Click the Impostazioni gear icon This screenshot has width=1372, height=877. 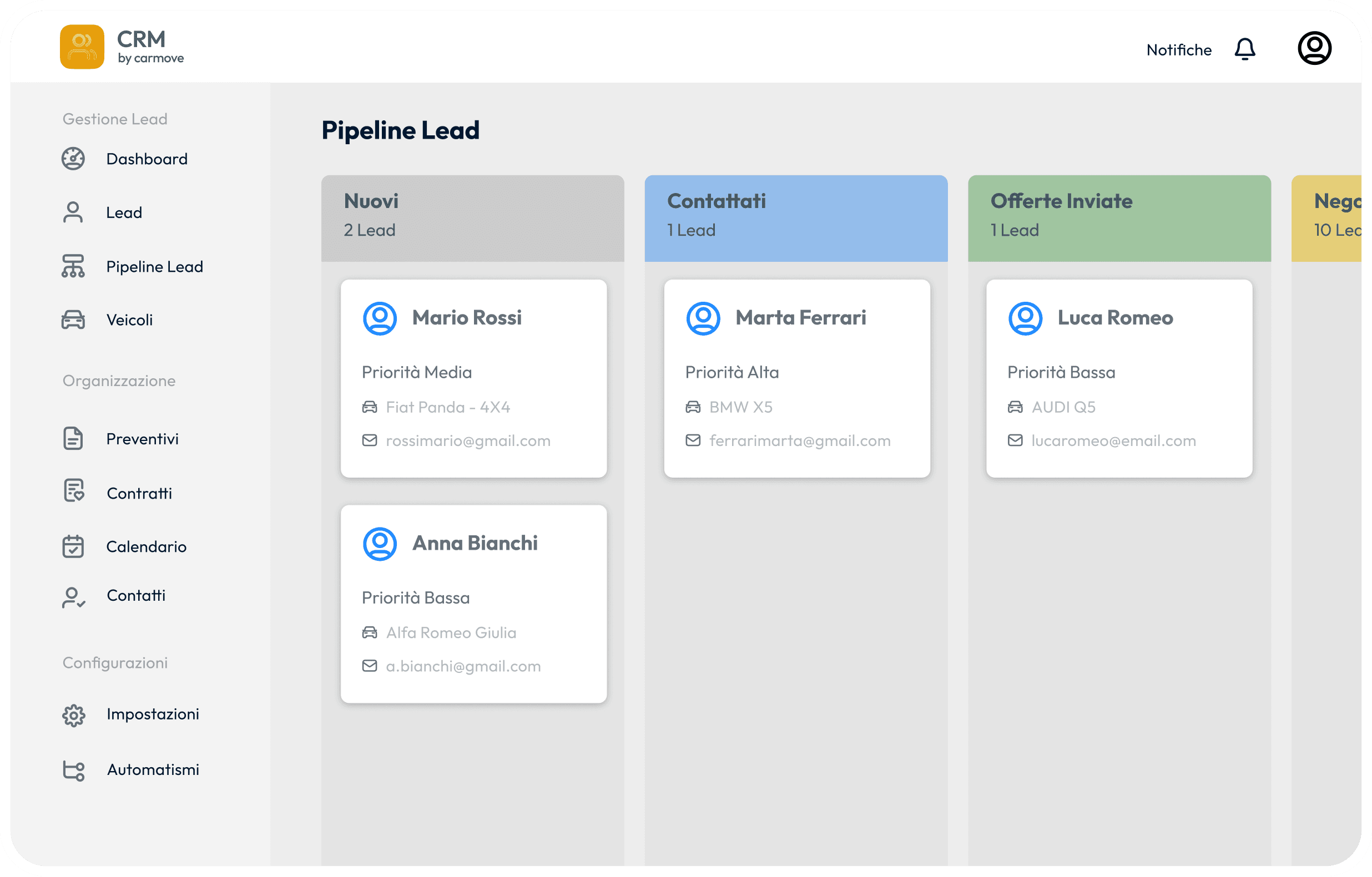pos(73,714)
